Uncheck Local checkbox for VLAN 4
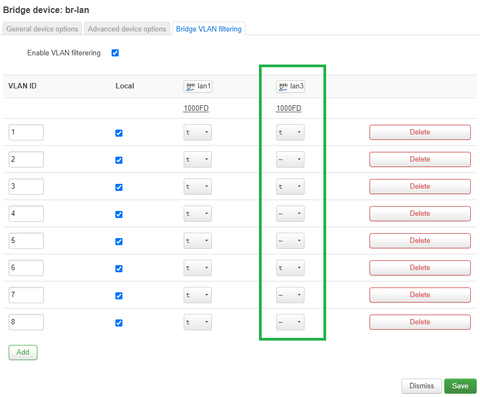The width and height of the screenshot is (480, 397). pos(119,214)
